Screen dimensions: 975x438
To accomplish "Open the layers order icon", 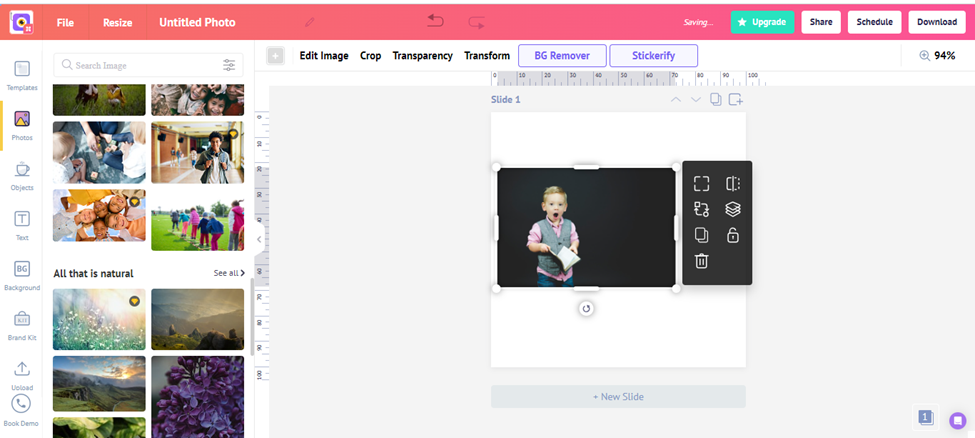I will (x=733, y=210).
